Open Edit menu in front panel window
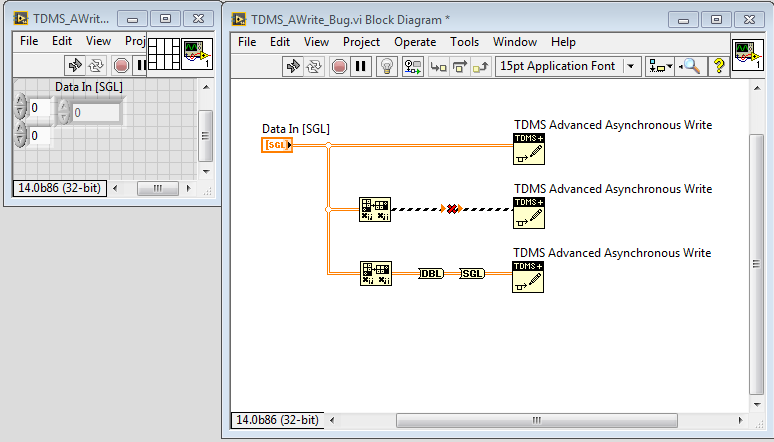Screen dimensions: 774x442 point(62,41)
